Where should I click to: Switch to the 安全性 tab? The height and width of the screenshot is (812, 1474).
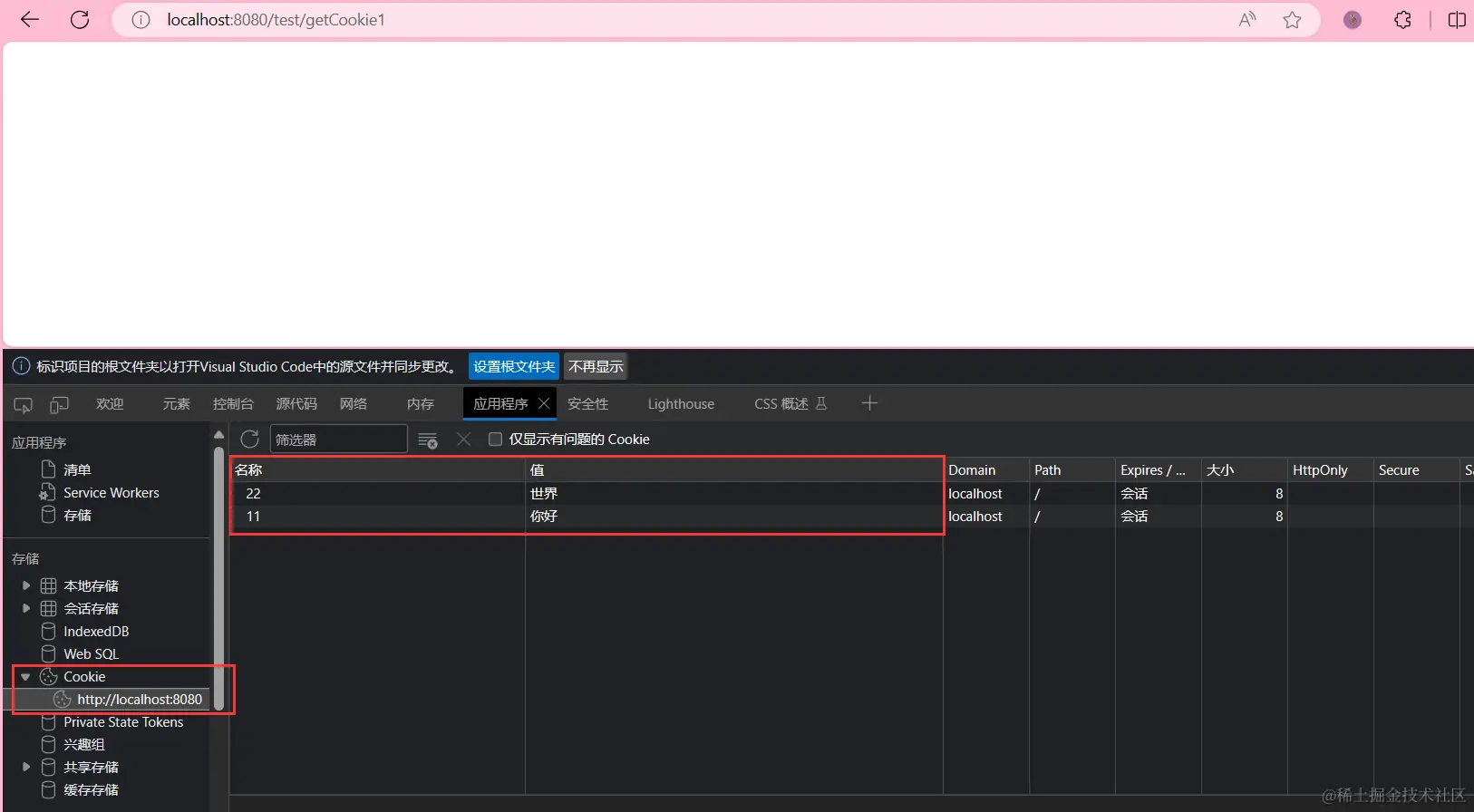pyautogui.click(x=588, y=404)
